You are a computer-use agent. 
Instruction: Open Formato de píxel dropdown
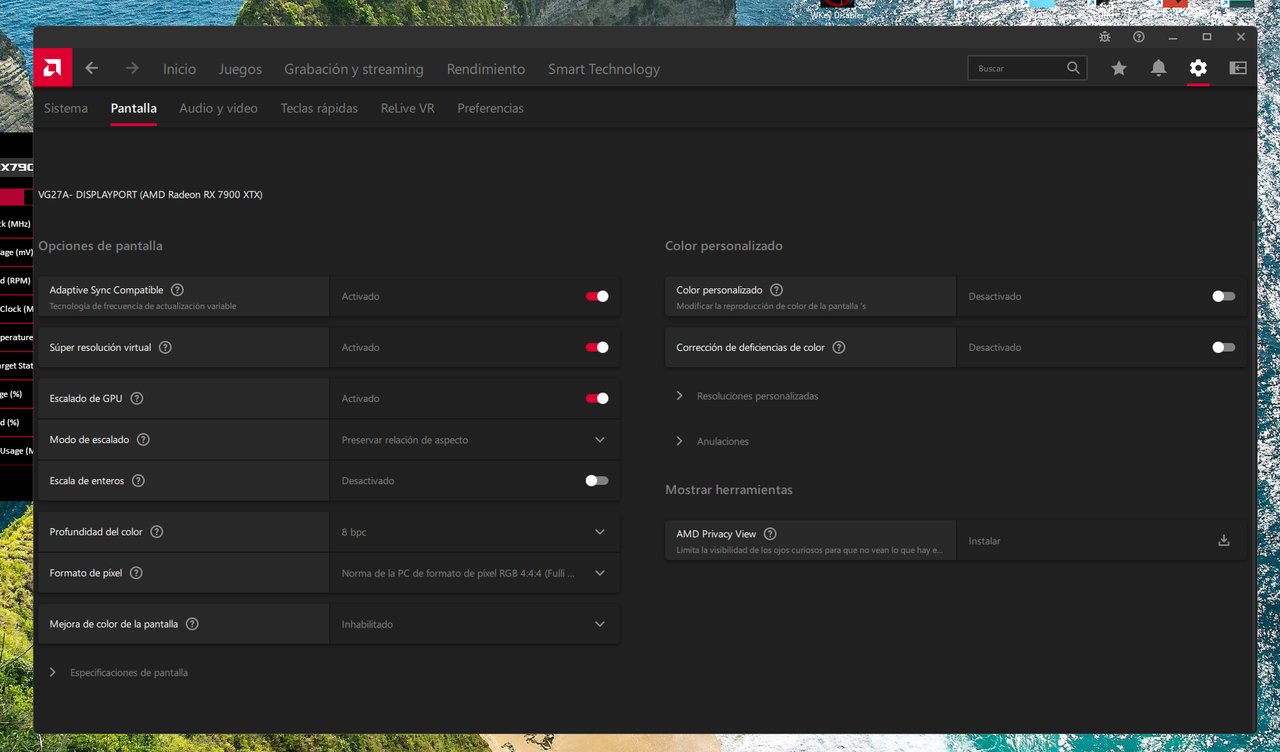pyautogui.click(x=474, y=573)
